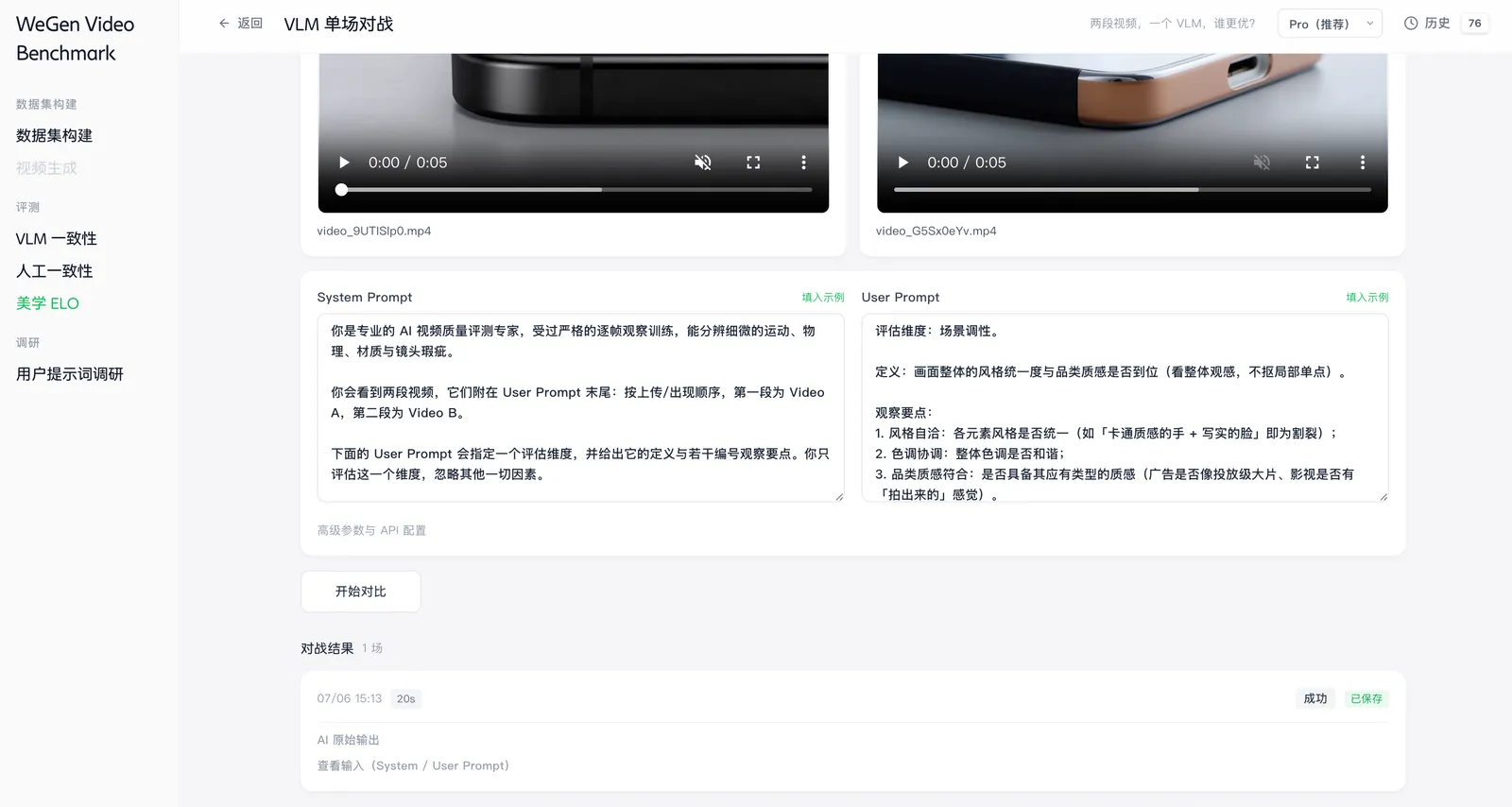
Task: Open 用户提示词调研 in the sidebar
Action: pos(70,373)
